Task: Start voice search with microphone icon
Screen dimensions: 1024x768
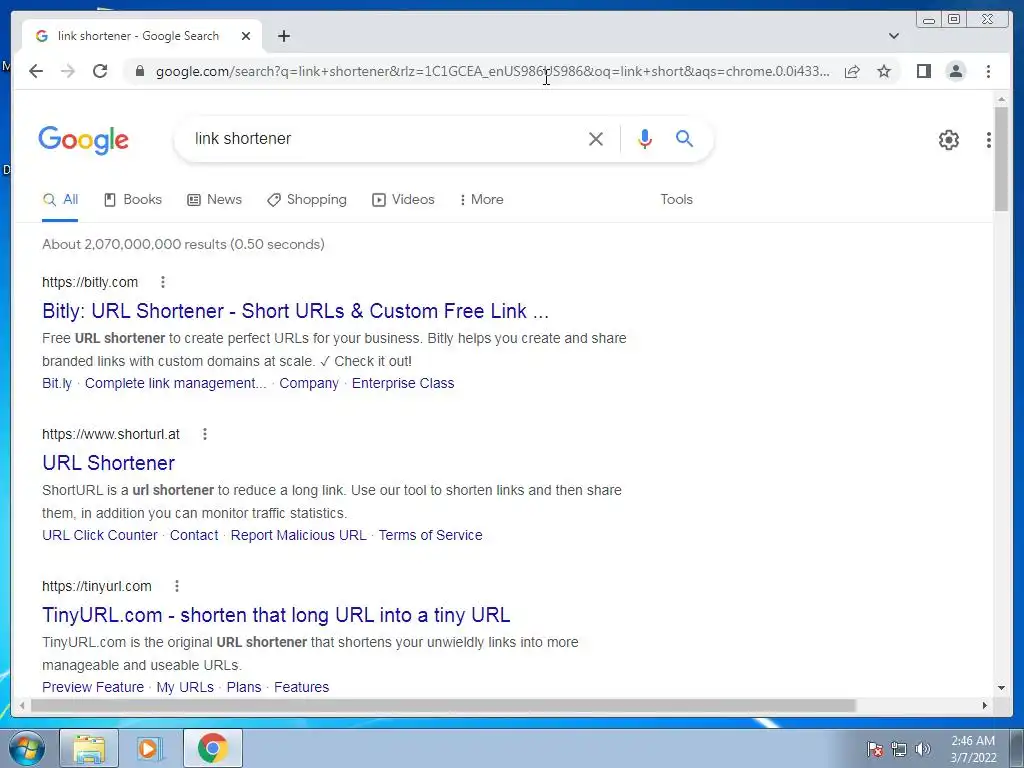Action: [x=645, y=138]
